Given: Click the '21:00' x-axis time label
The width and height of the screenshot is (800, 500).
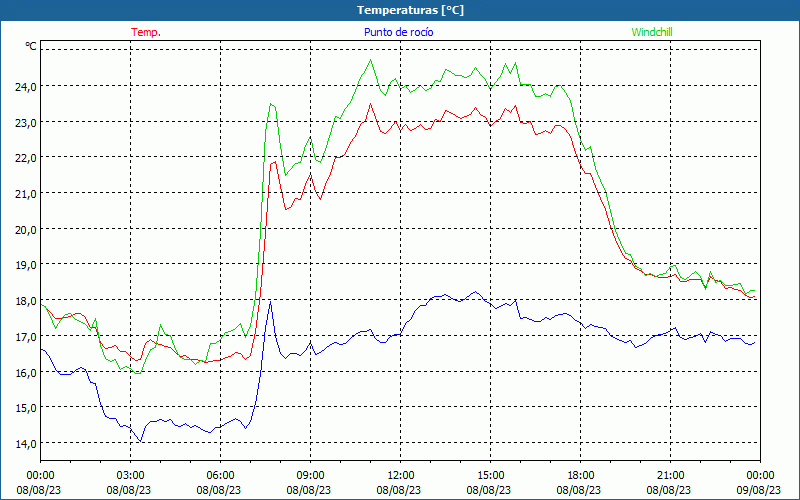Looking at the screenshot, I should pyautogui.click(x=670, y=476).
